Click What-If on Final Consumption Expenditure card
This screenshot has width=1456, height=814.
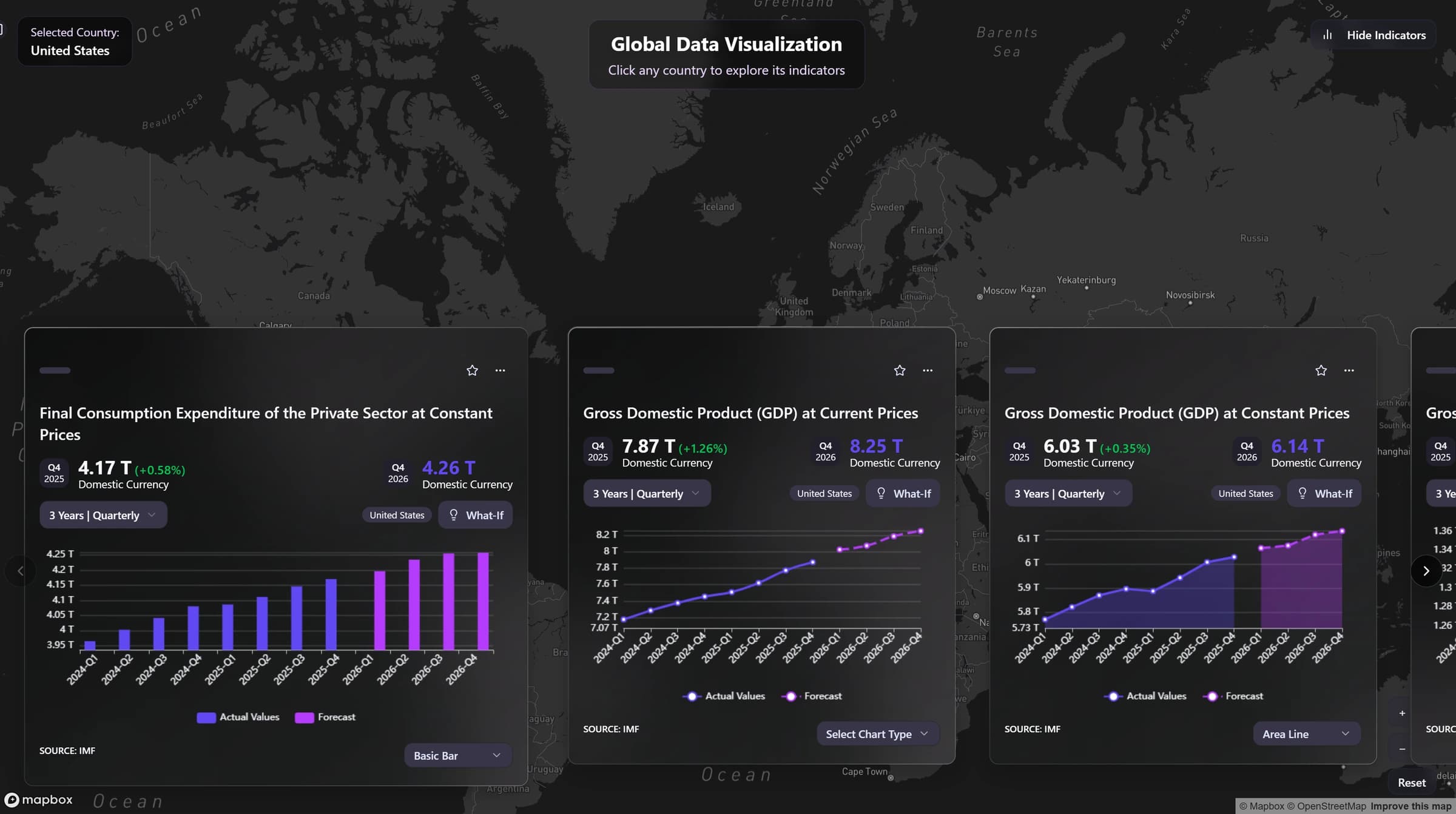point(476,515)
